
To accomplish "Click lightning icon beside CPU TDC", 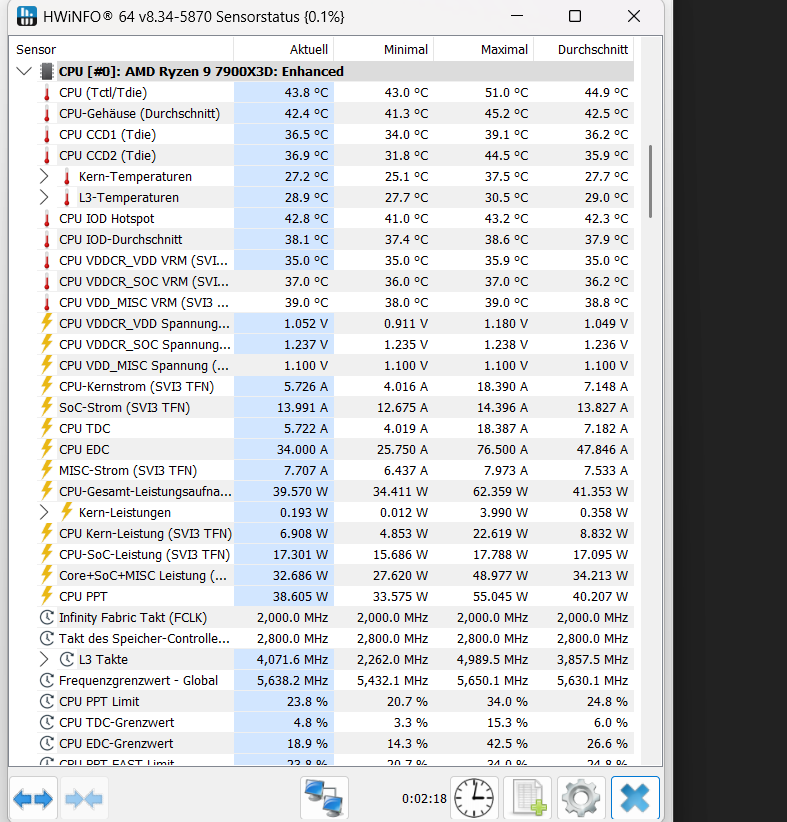I will tap(47, 428).
